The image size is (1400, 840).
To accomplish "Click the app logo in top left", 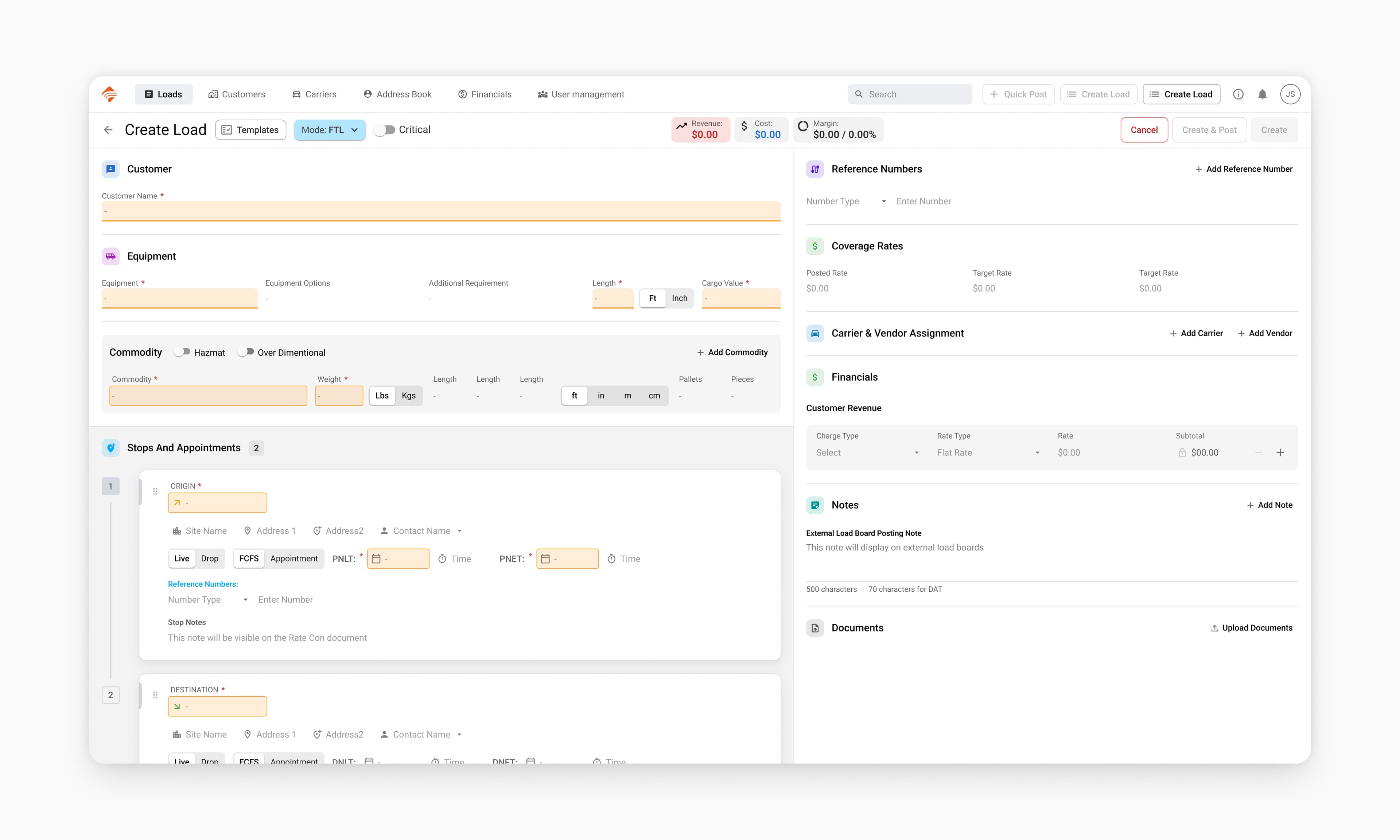I will pos(109,94).
